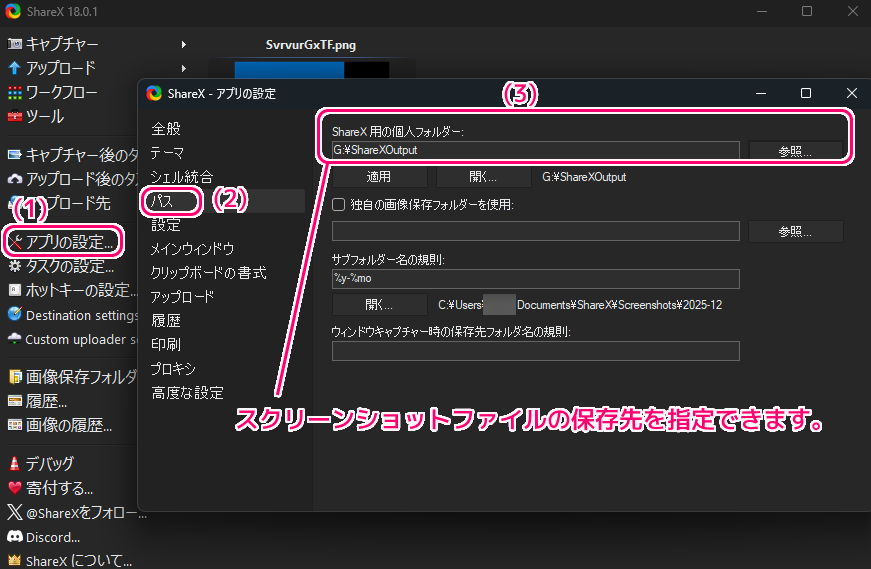Close the app settings dialog
This screenshot has width=871, height=569.
[x=852, y=93]
